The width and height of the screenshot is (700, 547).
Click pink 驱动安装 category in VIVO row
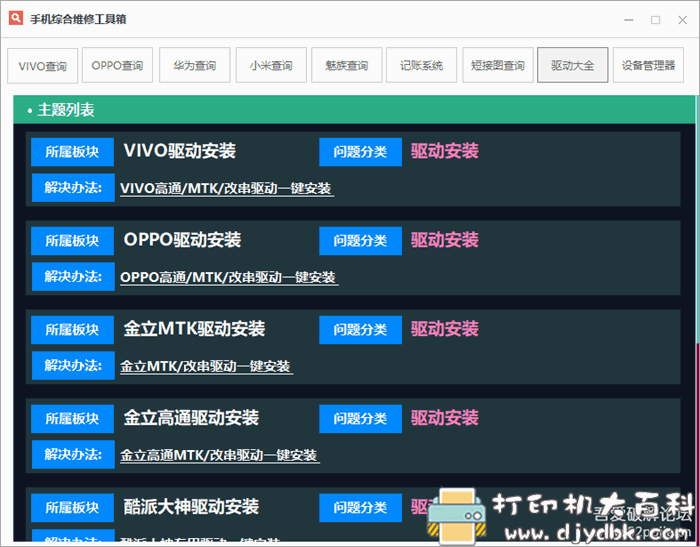pyautogui.click(x=445, y=151)
